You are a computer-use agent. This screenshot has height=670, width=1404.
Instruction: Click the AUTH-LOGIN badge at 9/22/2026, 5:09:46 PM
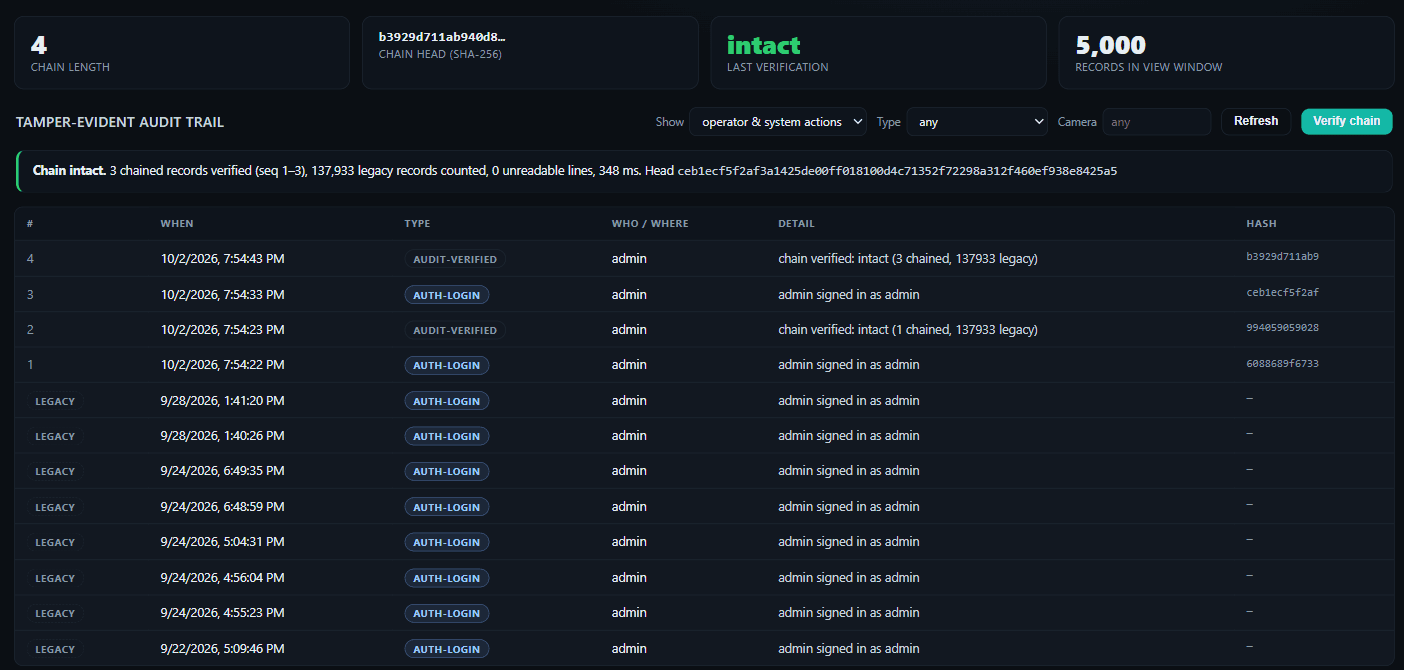coord(447,649)
